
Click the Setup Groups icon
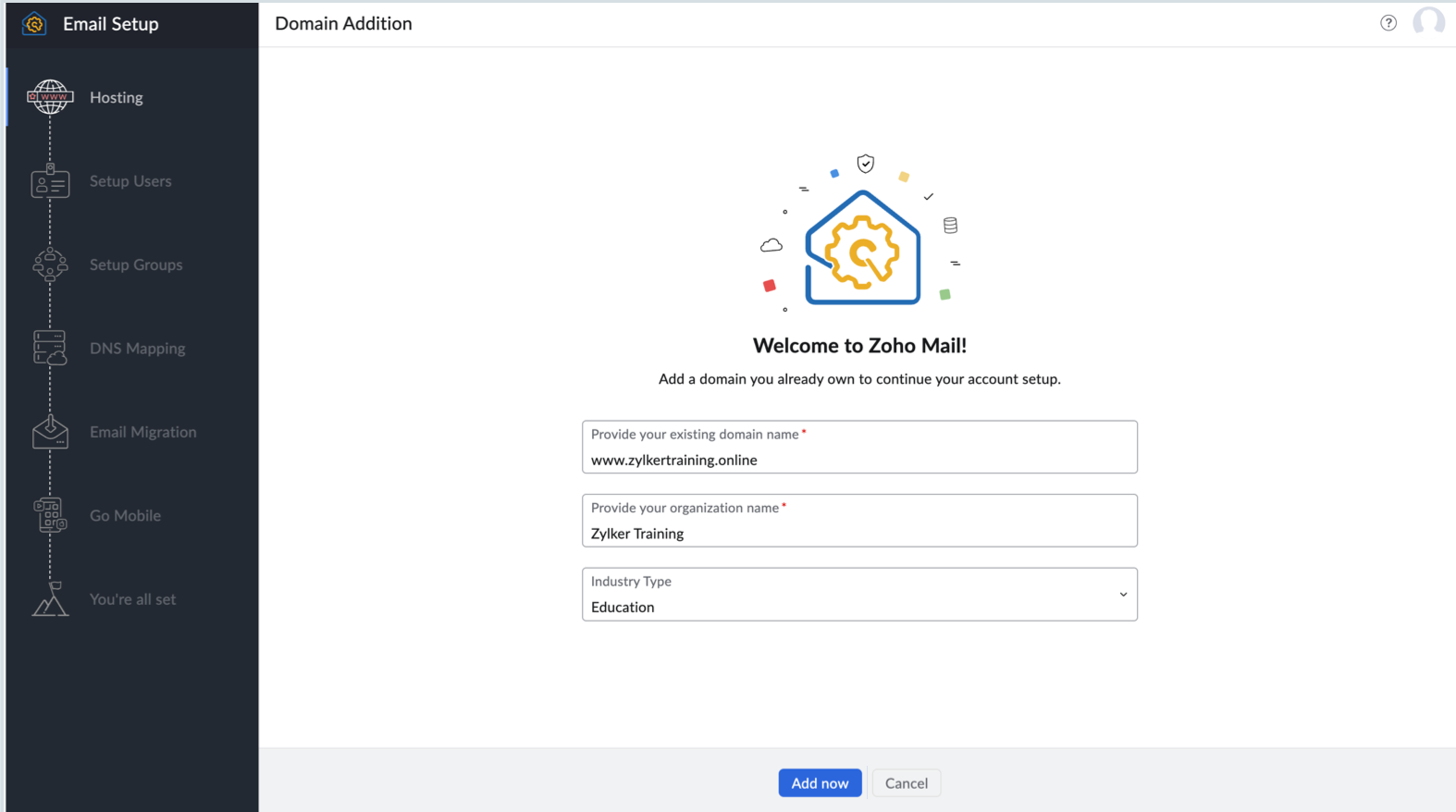click(50, 265)
